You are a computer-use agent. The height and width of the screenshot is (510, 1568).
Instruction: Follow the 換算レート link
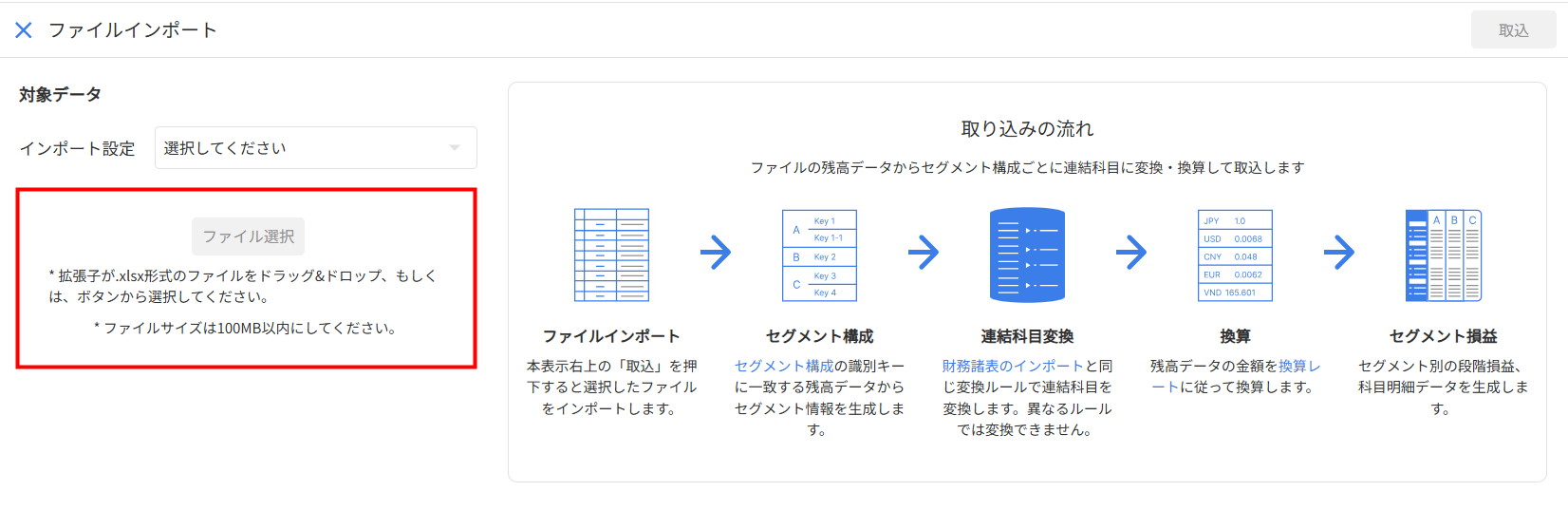(1298, 366)
